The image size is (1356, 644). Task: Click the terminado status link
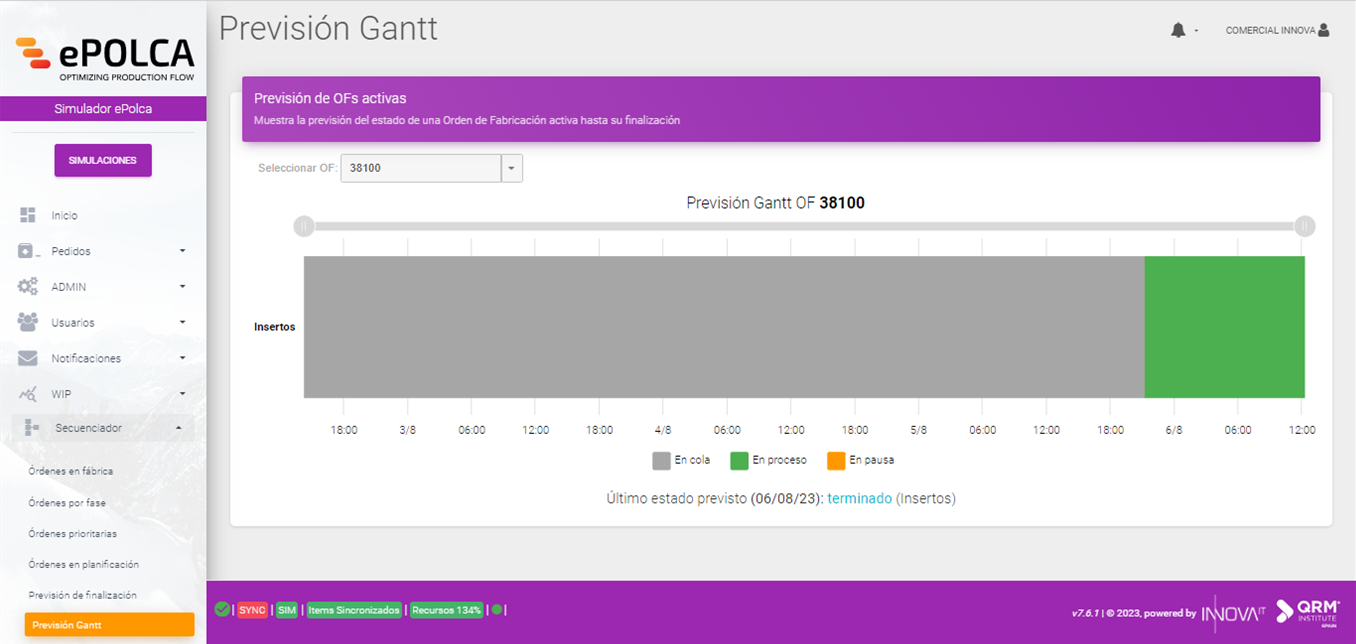[x=859, y=497]
